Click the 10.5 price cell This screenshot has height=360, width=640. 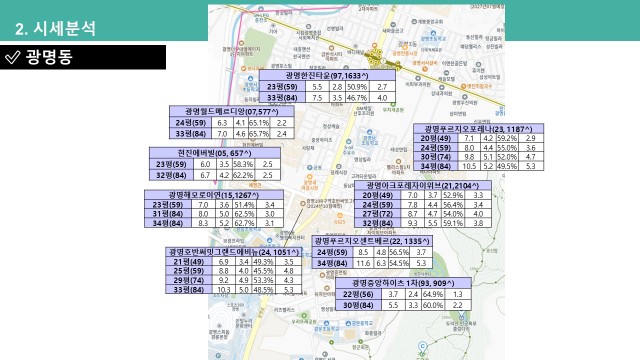click(469, 166)
